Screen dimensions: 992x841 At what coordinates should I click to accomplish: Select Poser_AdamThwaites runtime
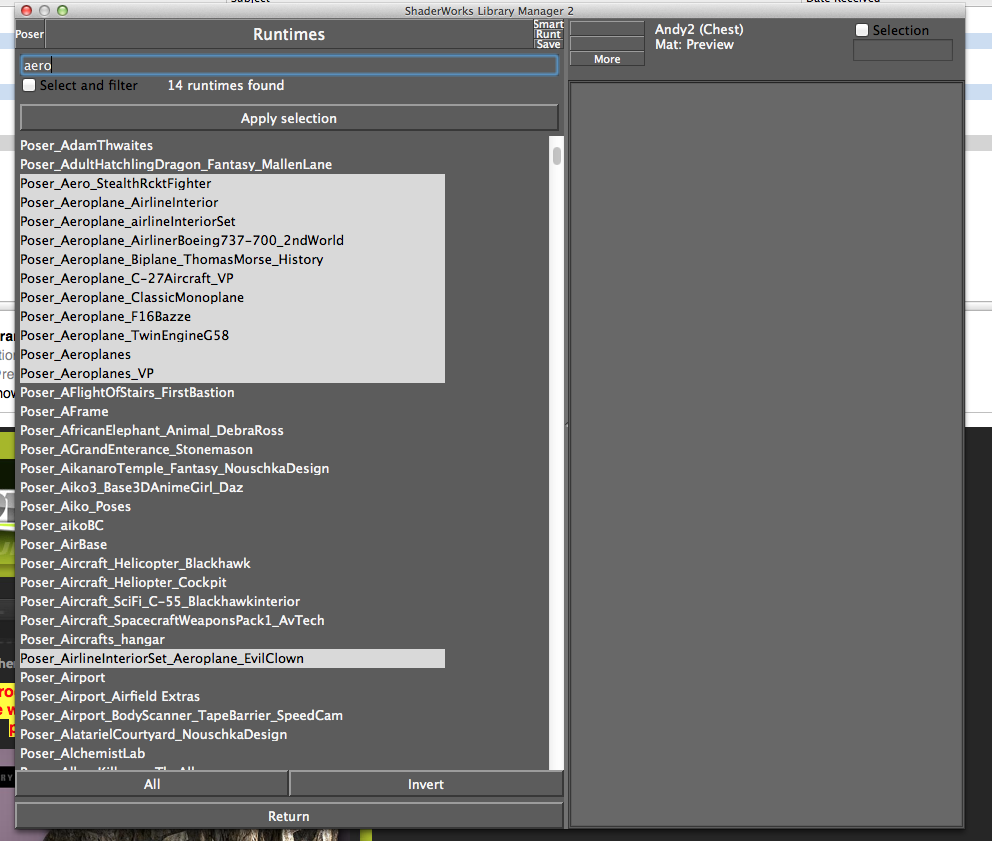pyautogui.click(x=232, y=146)
